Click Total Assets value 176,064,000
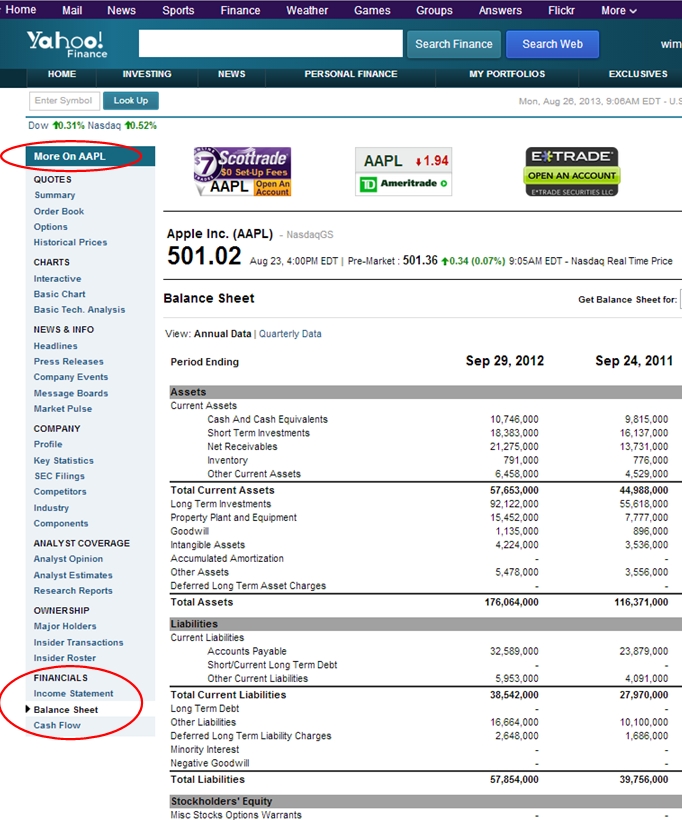This screenshot has height=820, width=682. [512, 602]
